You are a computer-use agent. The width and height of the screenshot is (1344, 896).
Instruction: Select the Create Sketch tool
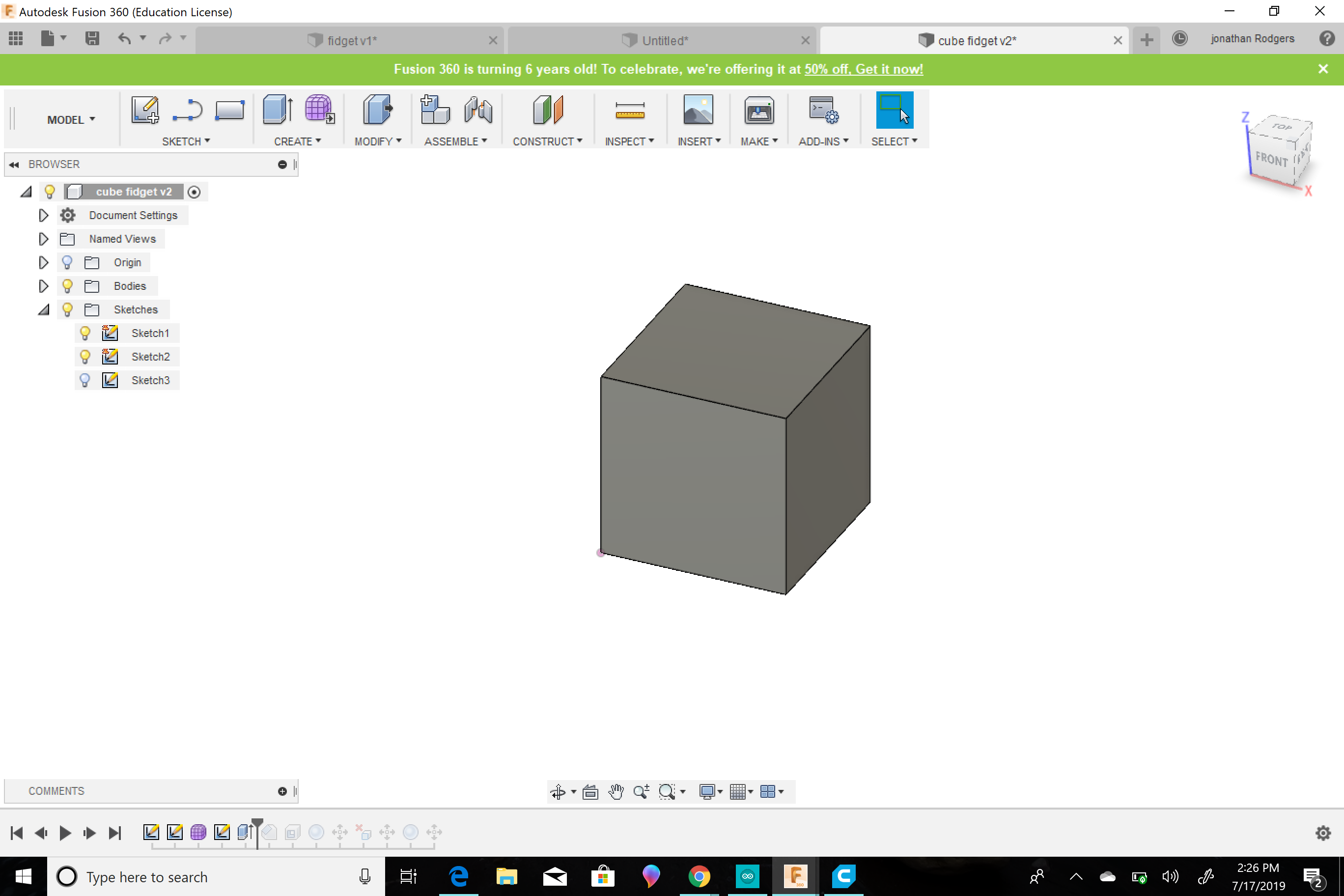coord(144,110)
